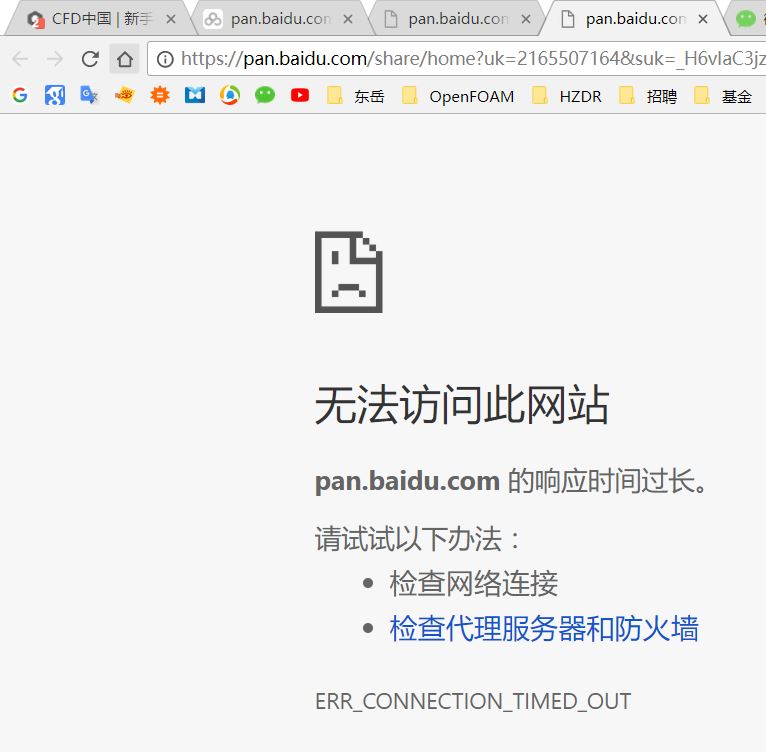Open the orange eye bookmark icon
The width and height of the screenshot is (766, 752).
click(125, 95)
